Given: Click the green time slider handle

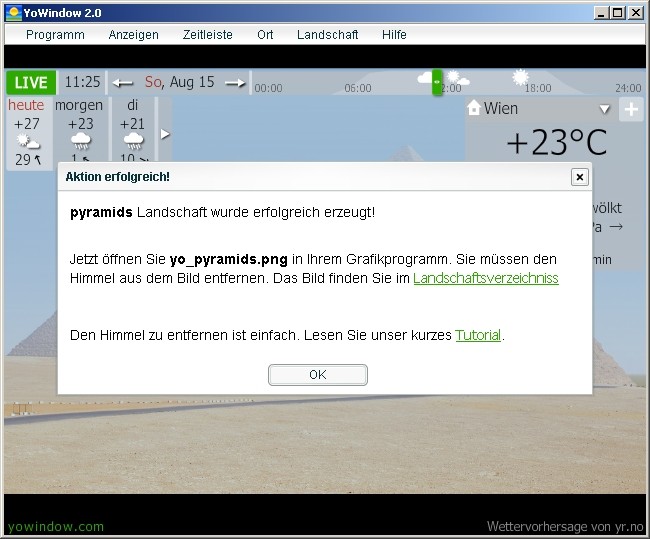Looking at the screenshot, I should 437,83.
